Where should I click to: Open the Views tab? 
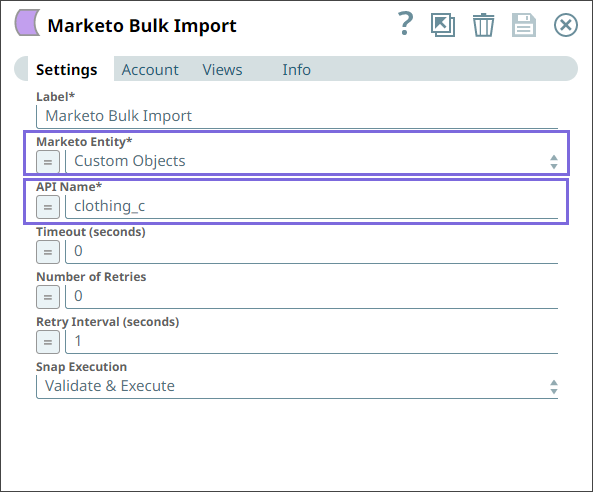pos(222,70)
